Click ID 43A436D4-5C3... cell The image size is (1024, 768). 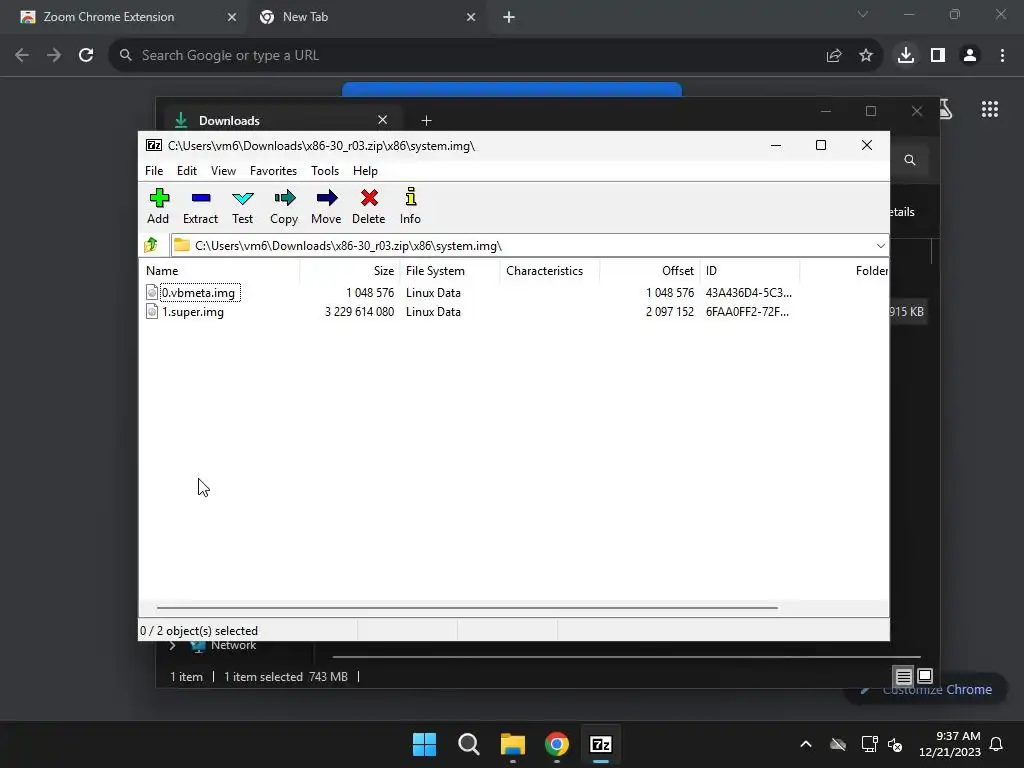[x=748, y=293]
